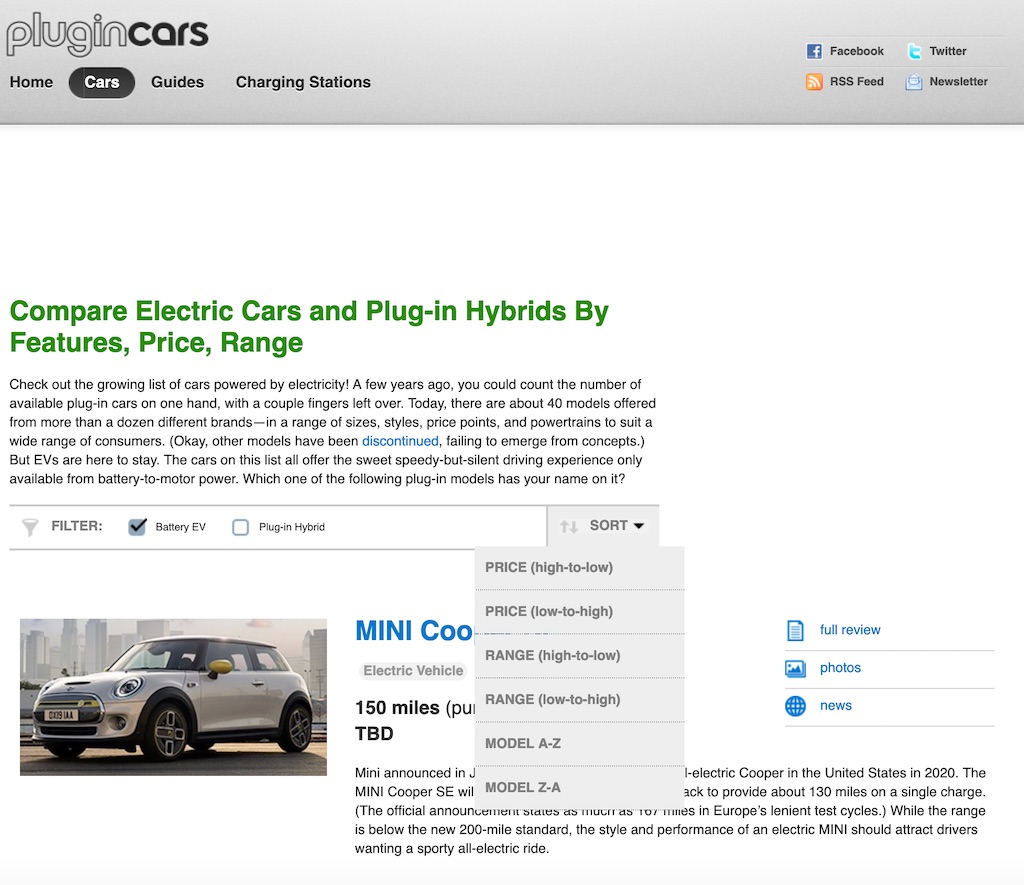The width and height of the screenshot is (1024, 885).
Task: Open the Cars navigation tab
Action: [102, 82]
